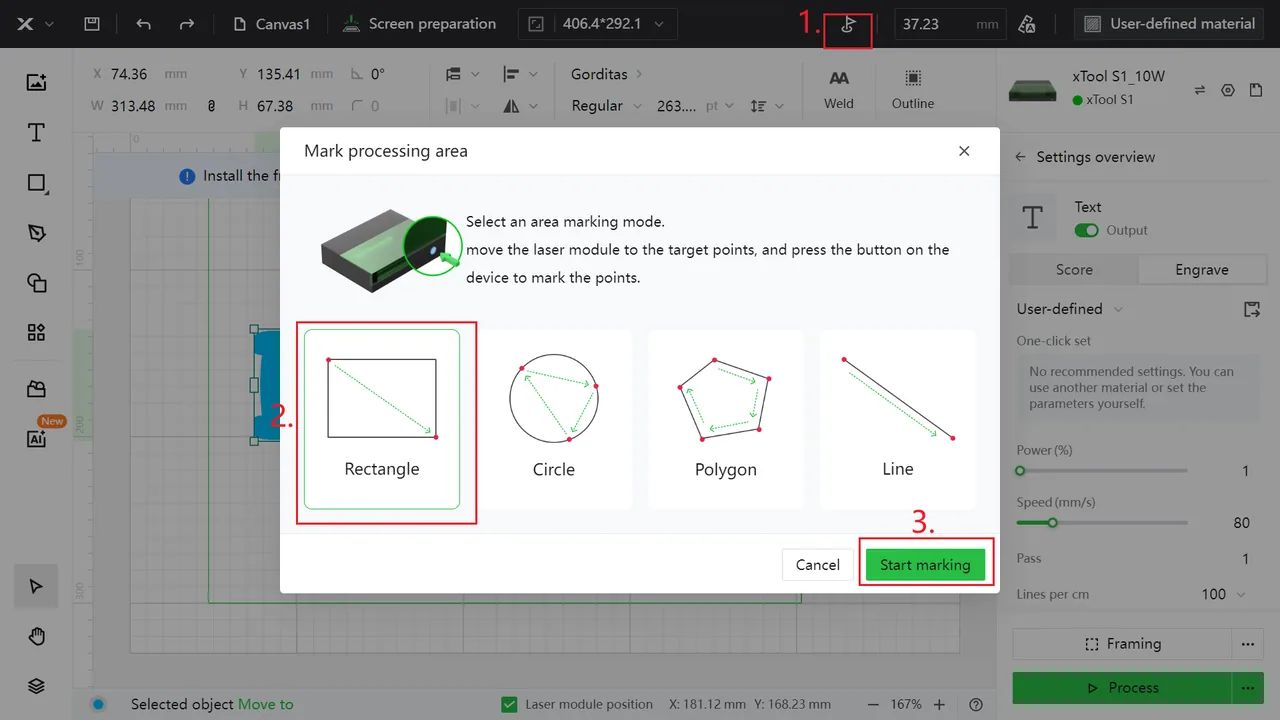Switch to the Engrave tab

tap(1201, 270)
